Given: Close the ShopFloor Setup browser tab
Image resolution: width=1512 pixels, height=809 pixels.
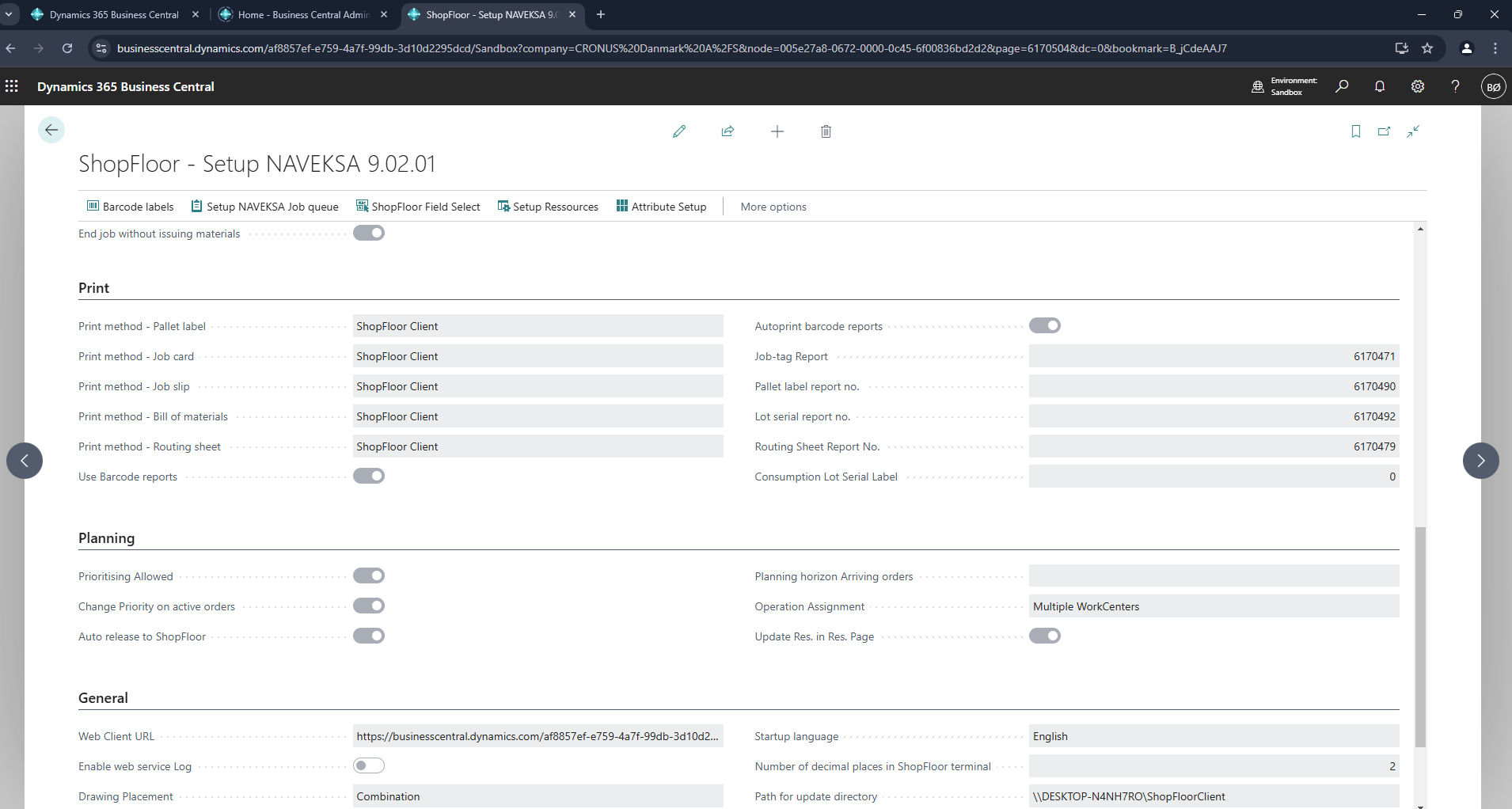Looking at the screenshot, I should click(x=572, y=14).
